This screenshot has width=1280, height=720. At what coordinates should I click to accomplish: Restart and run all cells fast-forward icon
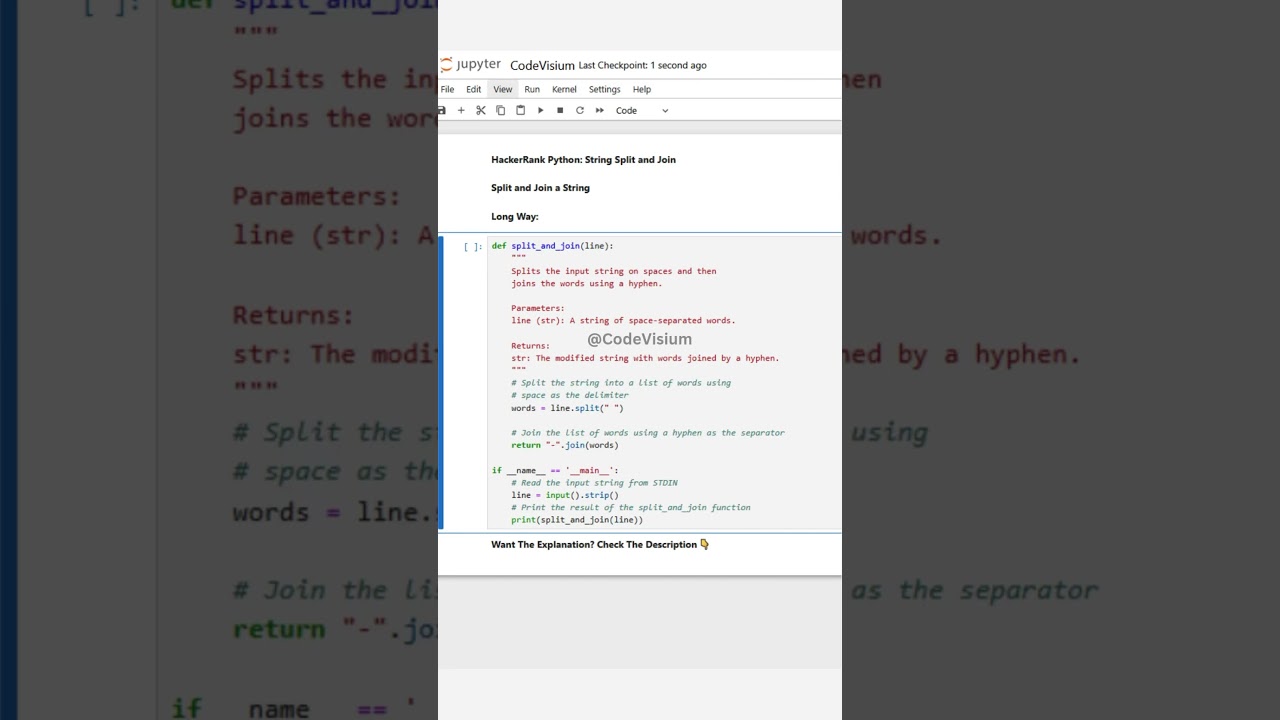(600, 110)
